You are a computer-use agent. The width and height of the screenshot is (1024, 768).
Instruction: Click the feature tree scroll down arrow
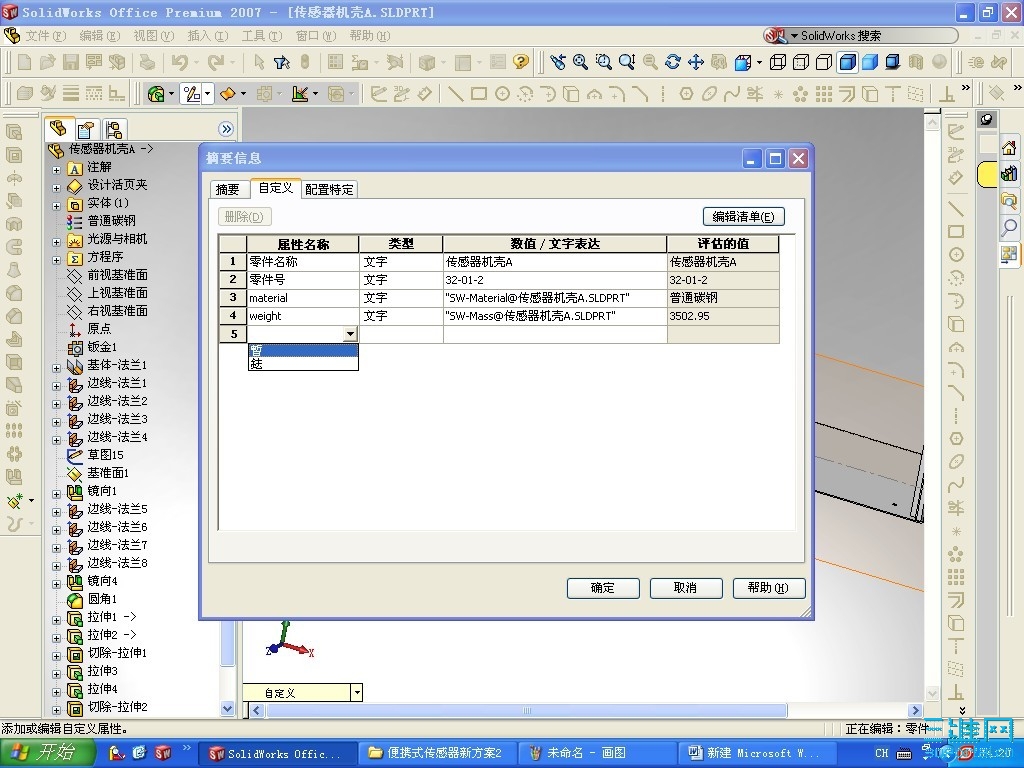click(227, 708)
